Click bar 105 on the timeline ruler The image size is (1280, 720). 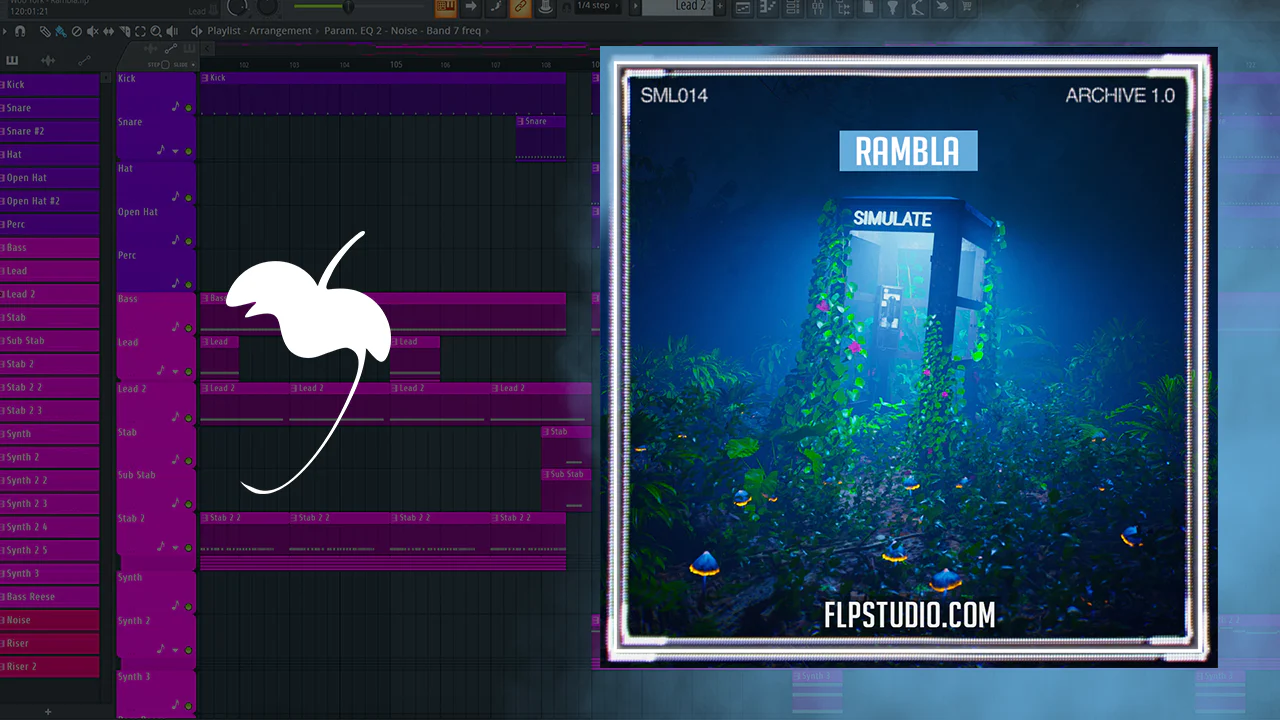tap(396, 65)
